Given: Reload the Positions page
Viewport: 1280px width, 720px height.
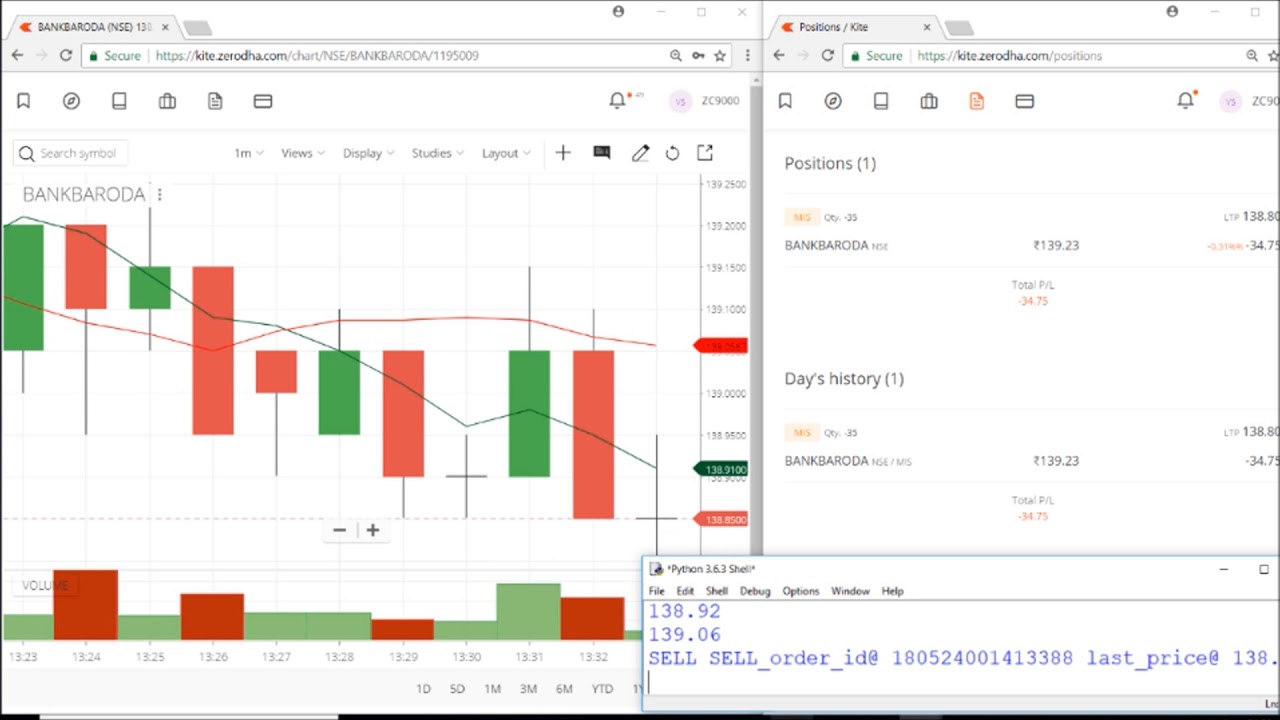Looking at the screenshot, I should point(827,56).
